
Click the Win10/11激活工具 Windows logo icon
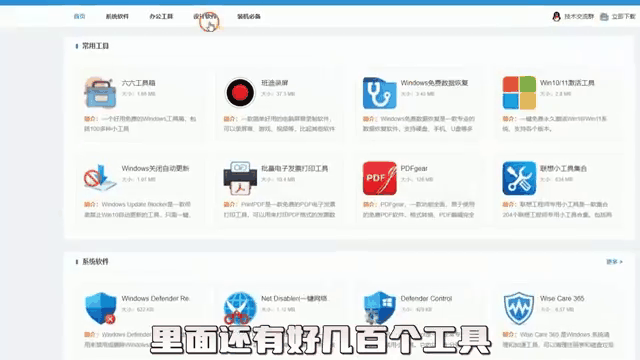(x=519, y=93)
